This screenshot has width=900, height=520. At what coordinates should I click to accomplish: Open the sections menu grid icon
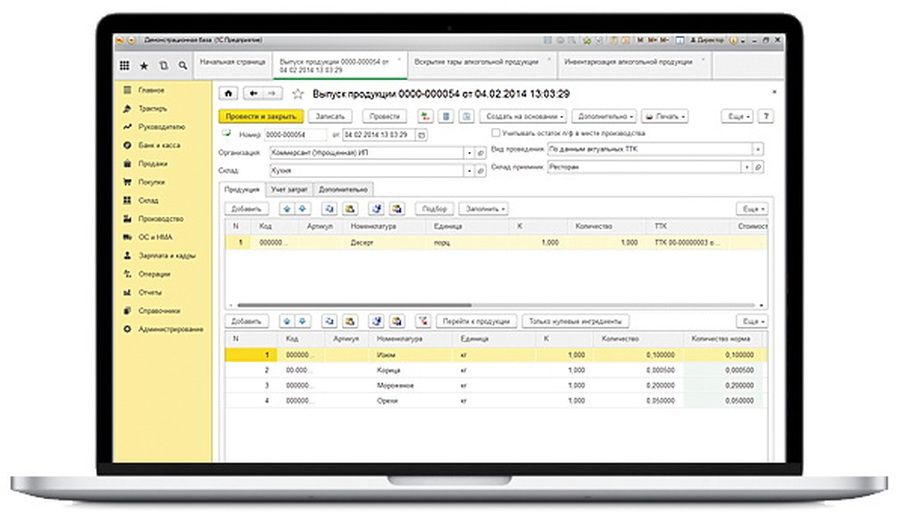click(125, 65)
